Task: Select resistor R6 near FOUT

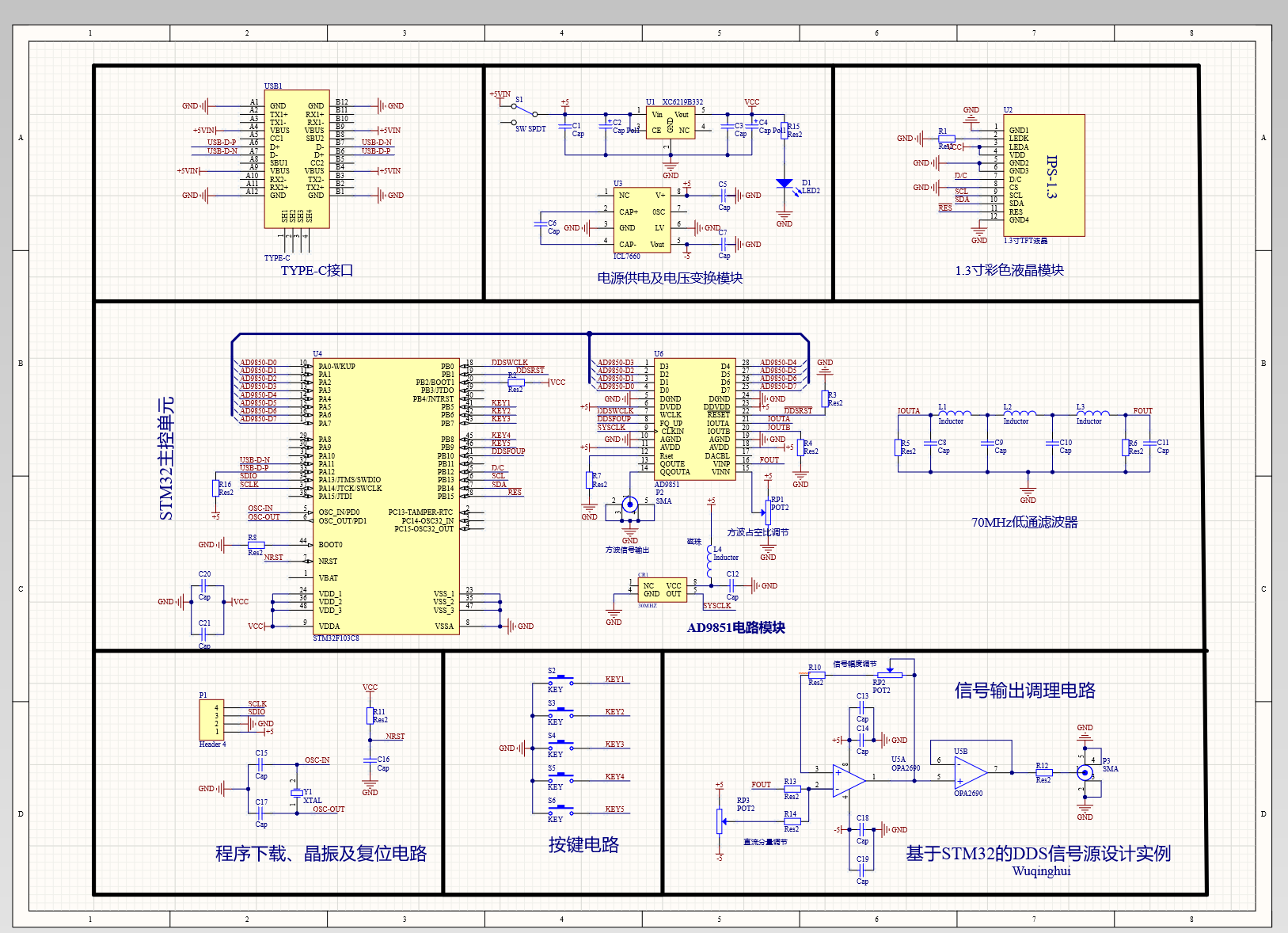Action: click(x=1126, y=447)
